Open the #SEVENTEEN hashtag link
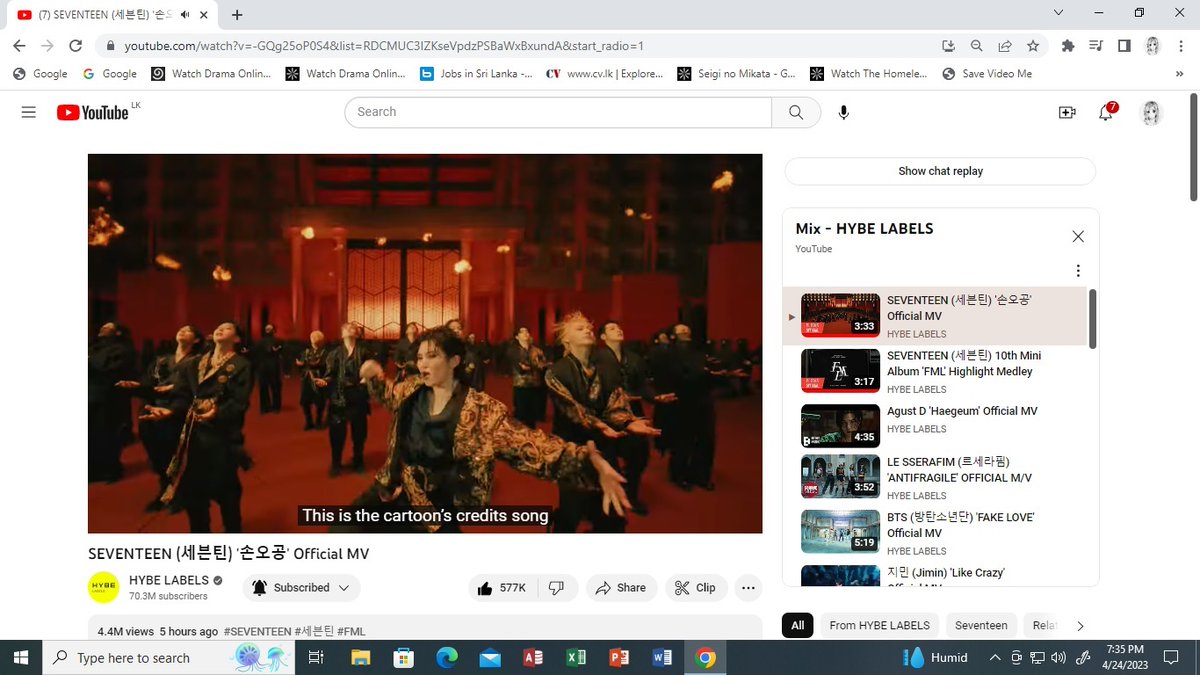Image resolution: width=1200 pixels, height=675 pixels. (257, 632)
